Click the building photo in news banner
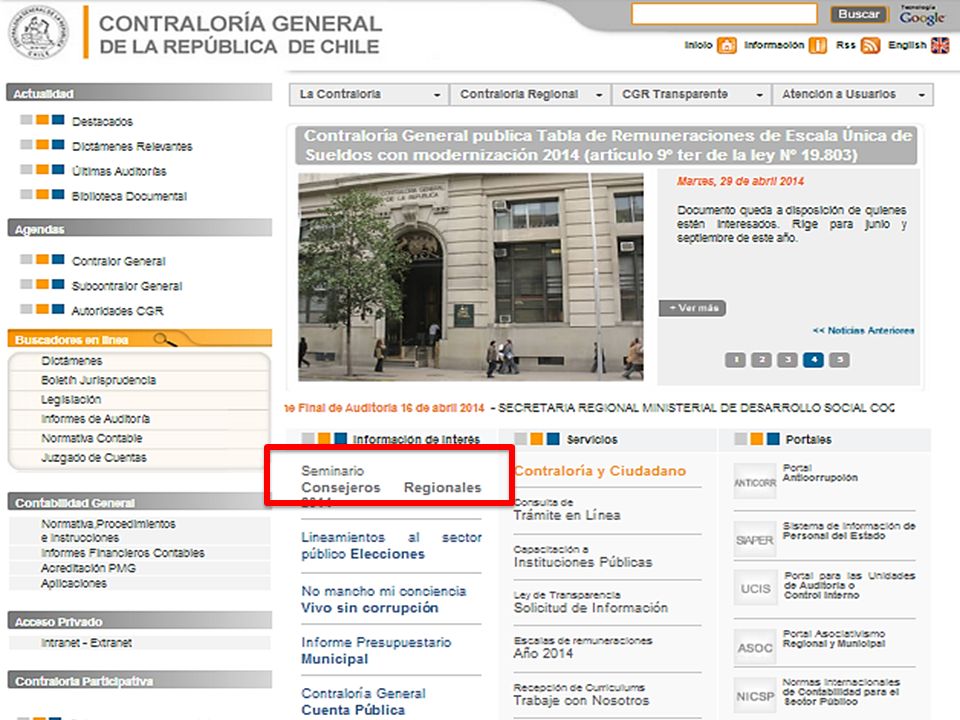The height and width of the screenshot is (720, 960). tap(471, 277)
